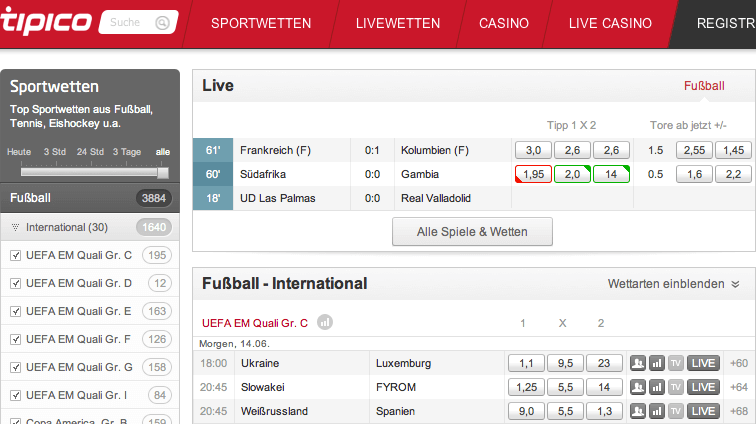Click LIVE badge for Ukraine vs Luxemburg

point(703,363)
